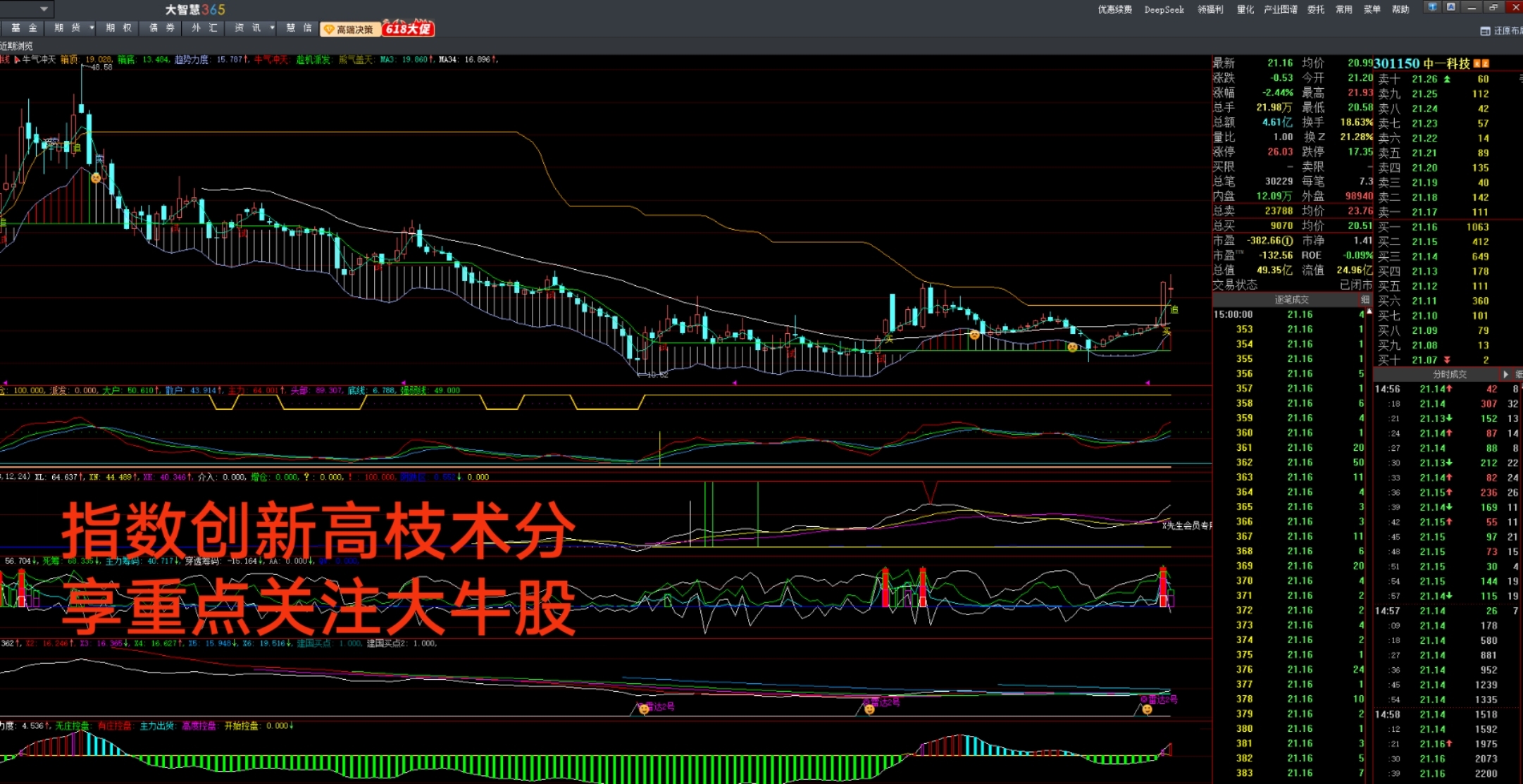Viewport: 1523px width, 784px height.
Task: Open the 债券 (bonds) tab
Action: 161,28
